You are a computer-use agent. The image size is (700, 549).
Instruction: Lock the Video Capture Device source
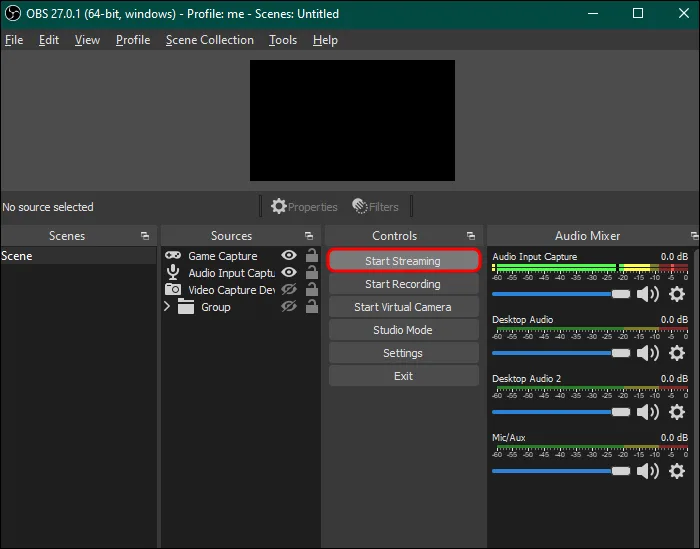[312, 289]
